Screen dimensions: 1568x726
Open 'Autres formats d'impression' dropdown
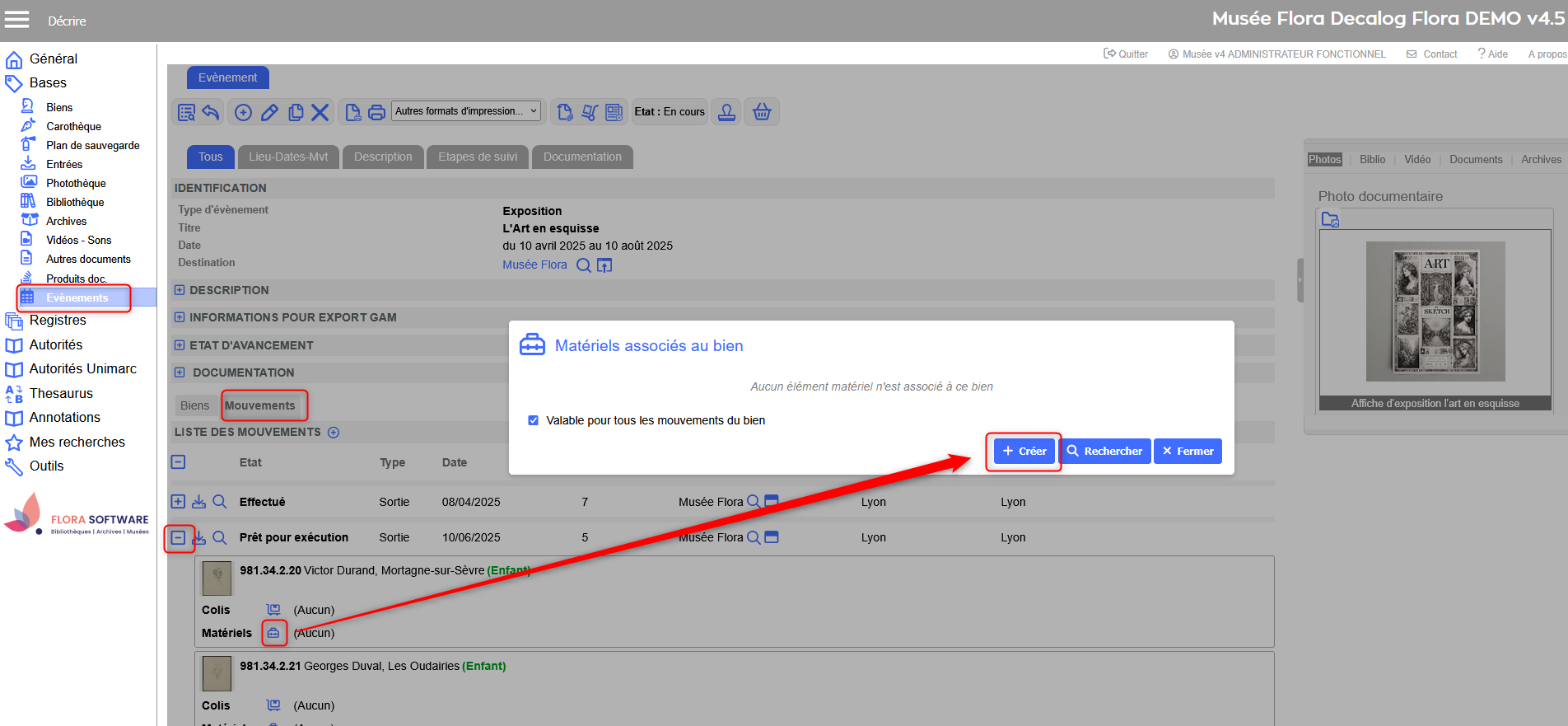[x=466, y=111]
